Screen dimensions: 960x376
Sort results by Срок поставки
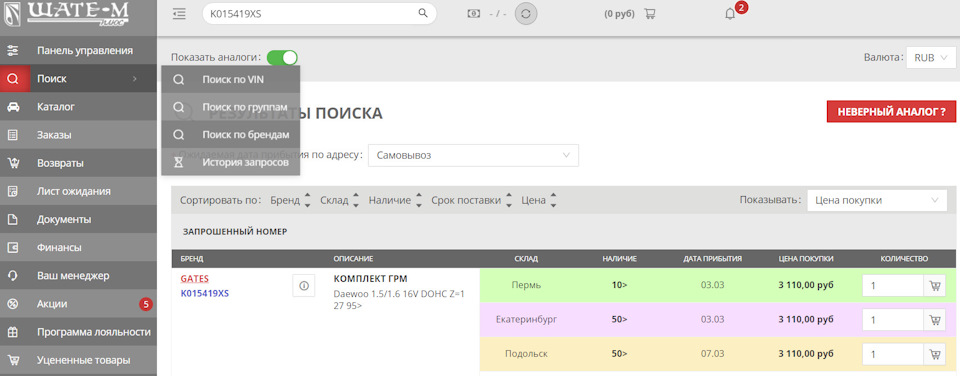point(471,200)
